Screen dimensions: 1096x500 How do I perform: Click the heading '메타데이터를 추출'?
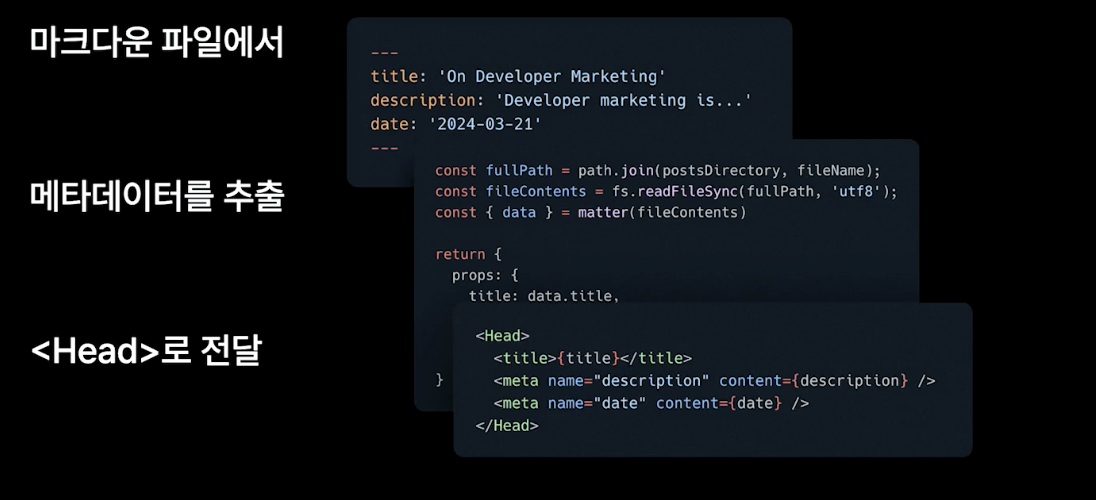[x=157, y=197]
